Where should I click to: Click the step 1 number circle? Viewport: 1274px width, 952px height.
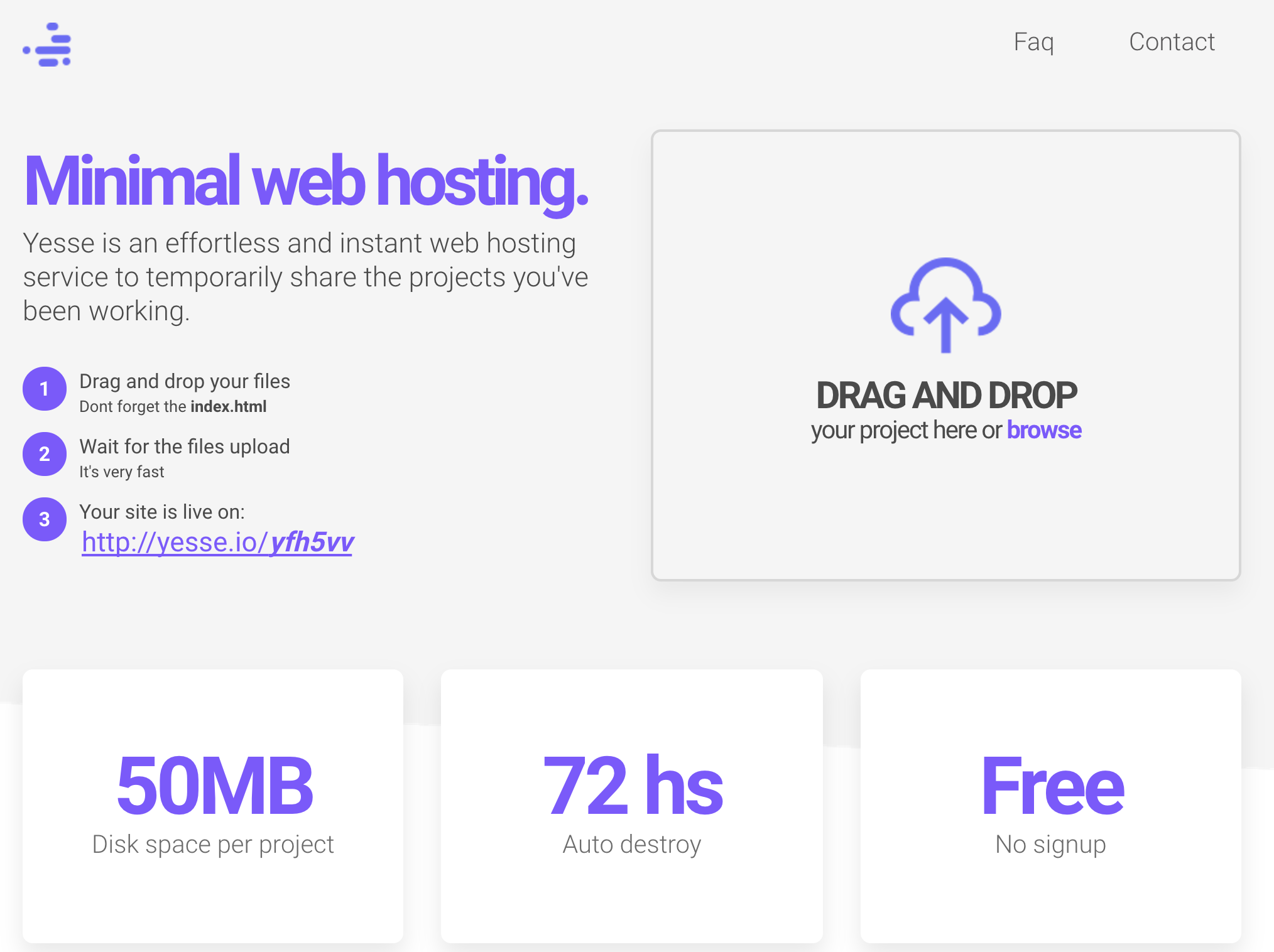coord(45,389)
